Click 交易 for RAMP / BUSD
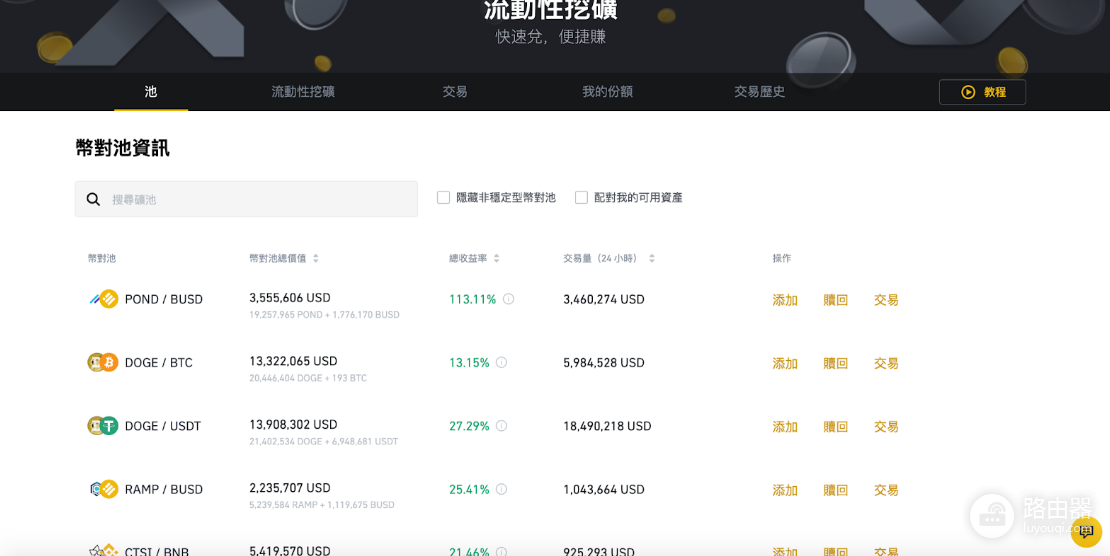Viewport: 1110px width, 556px height. (x=886, y=490)
